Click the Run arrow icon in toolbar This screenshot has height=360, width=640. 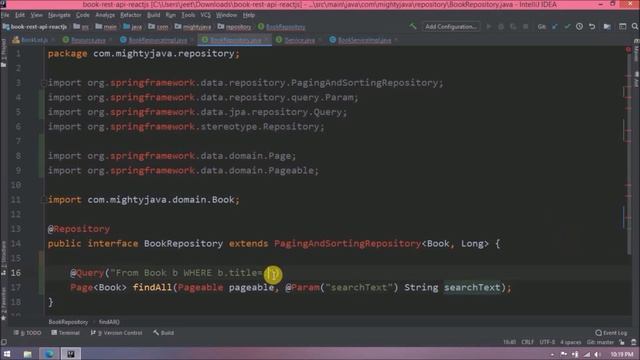(x=489, y=27)
